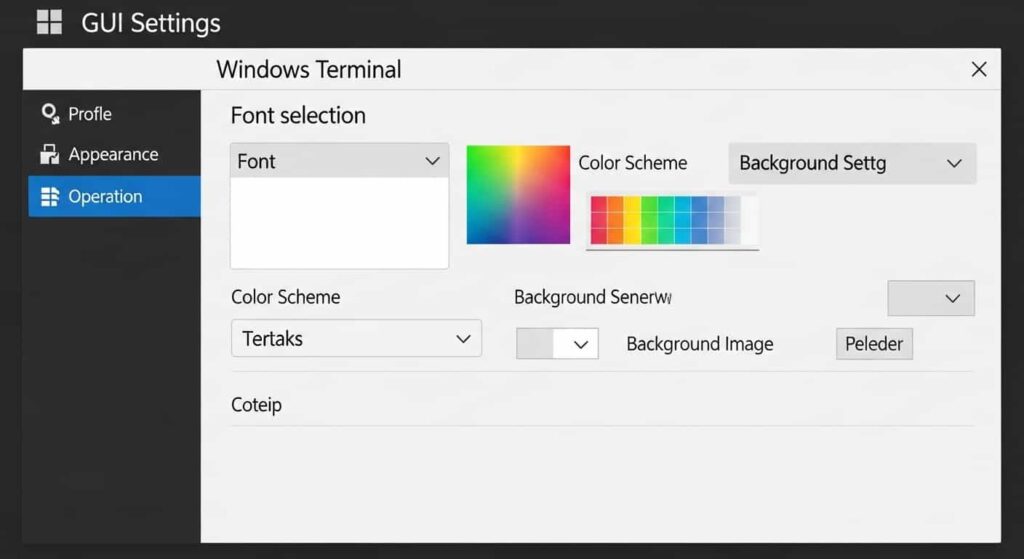
Task: Click the Appearance sidebar icon
Action: click(50, 154)
